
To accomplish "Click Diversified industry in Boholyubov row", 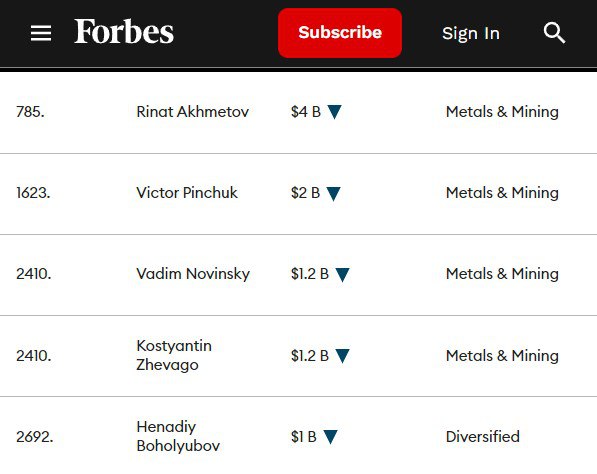I will pos(482,436).
